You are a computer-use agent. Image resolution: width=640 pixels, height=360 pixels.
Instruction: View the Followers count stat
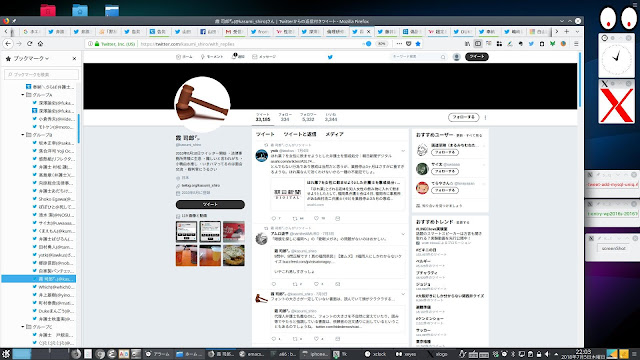[308, 117]
